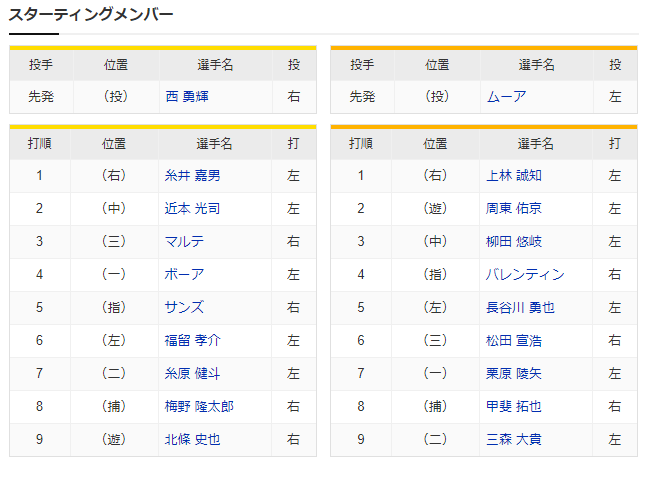651x478 pixels.
Task: Open starting pitcher 西 勇輝 link
Action: tap(187, 97)
